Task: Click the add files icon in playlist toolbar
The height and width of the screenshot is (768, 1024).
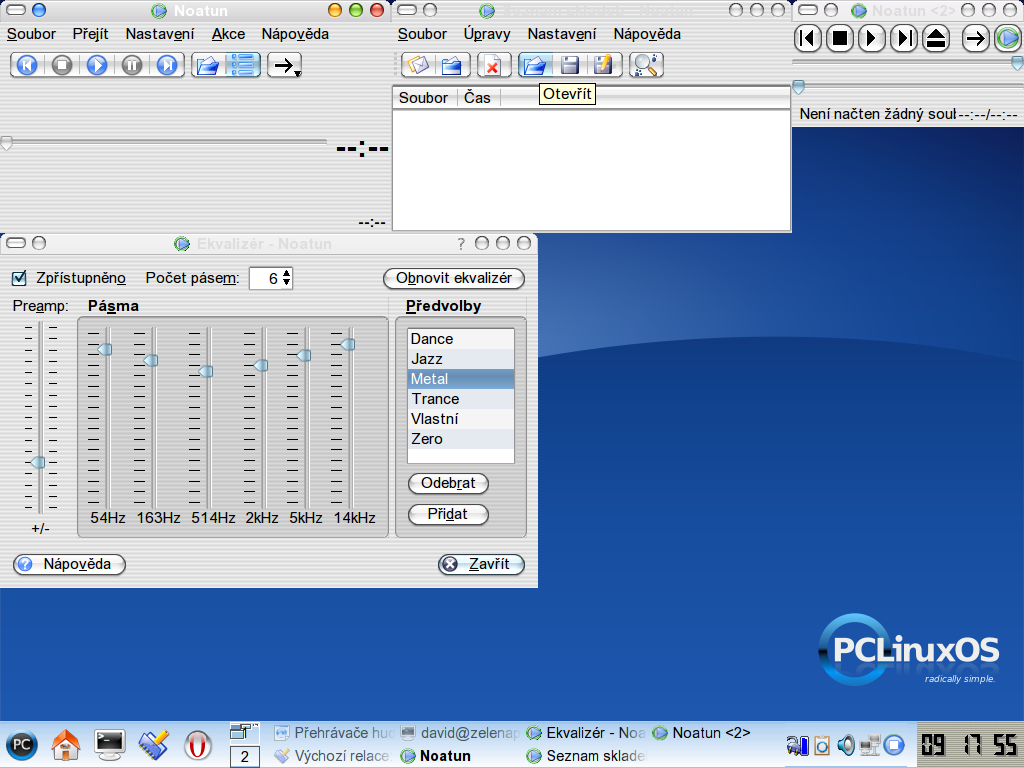Action: (x=418, y=65)
